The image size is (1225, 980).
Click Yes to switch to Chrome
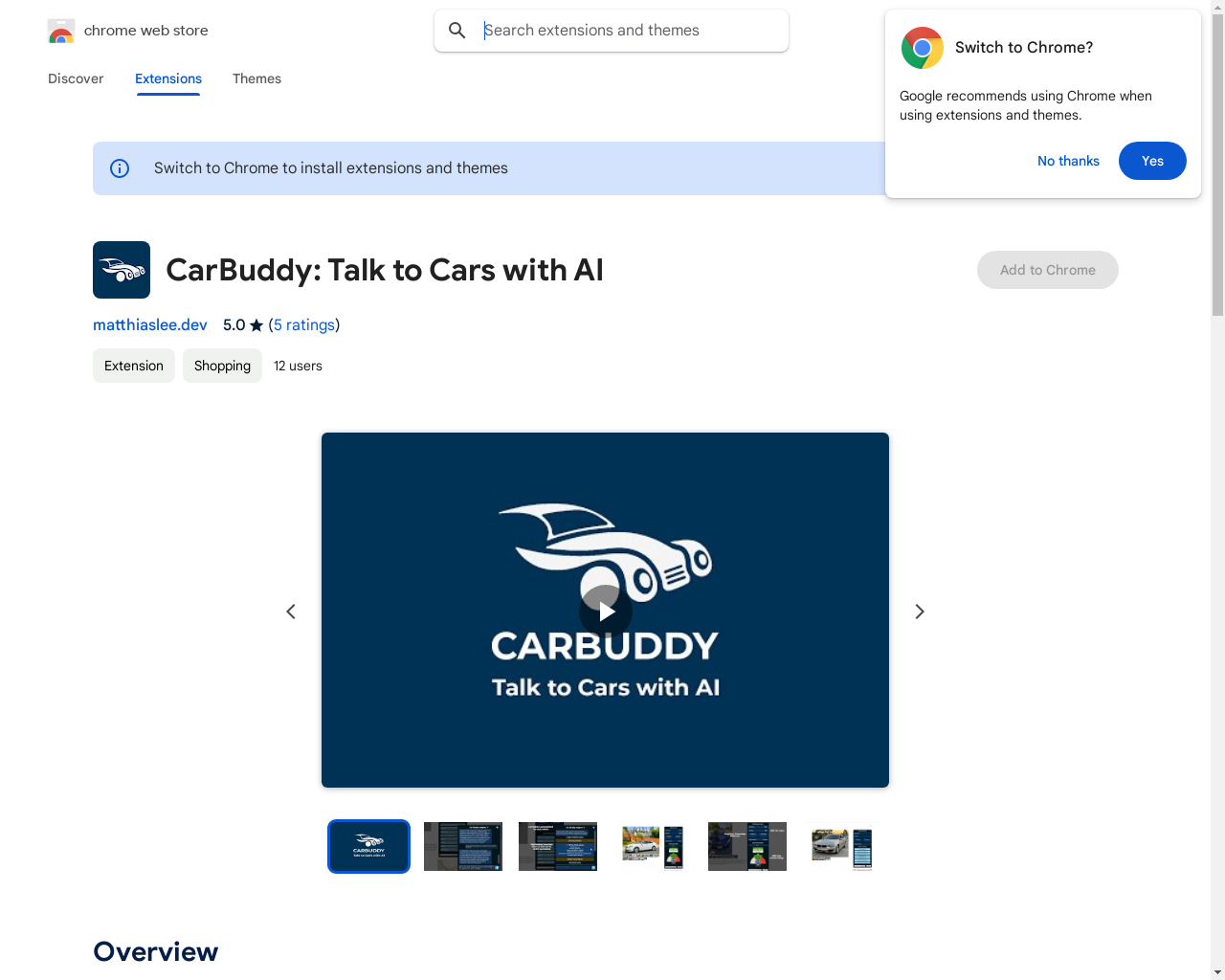(x=1152, y=161)
